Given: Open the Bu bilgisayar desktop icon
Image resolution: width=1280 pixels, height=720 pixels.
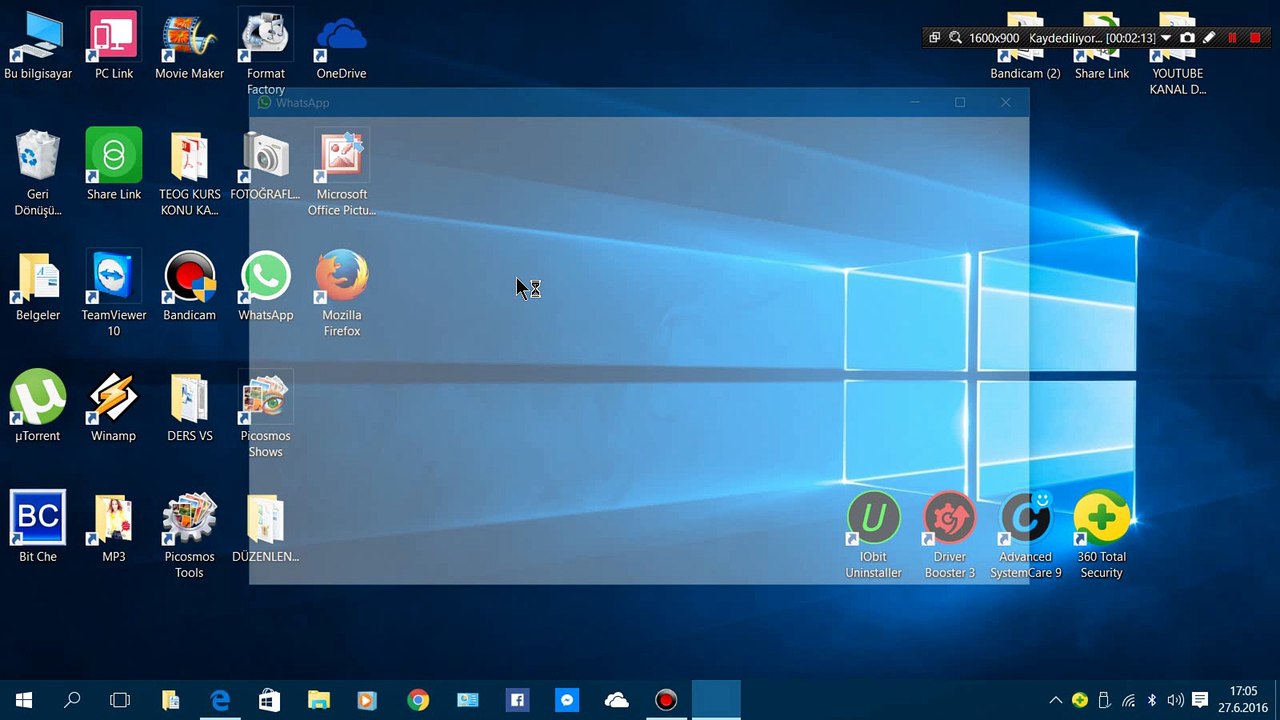Looking at the screenshot, I should 38,46.
